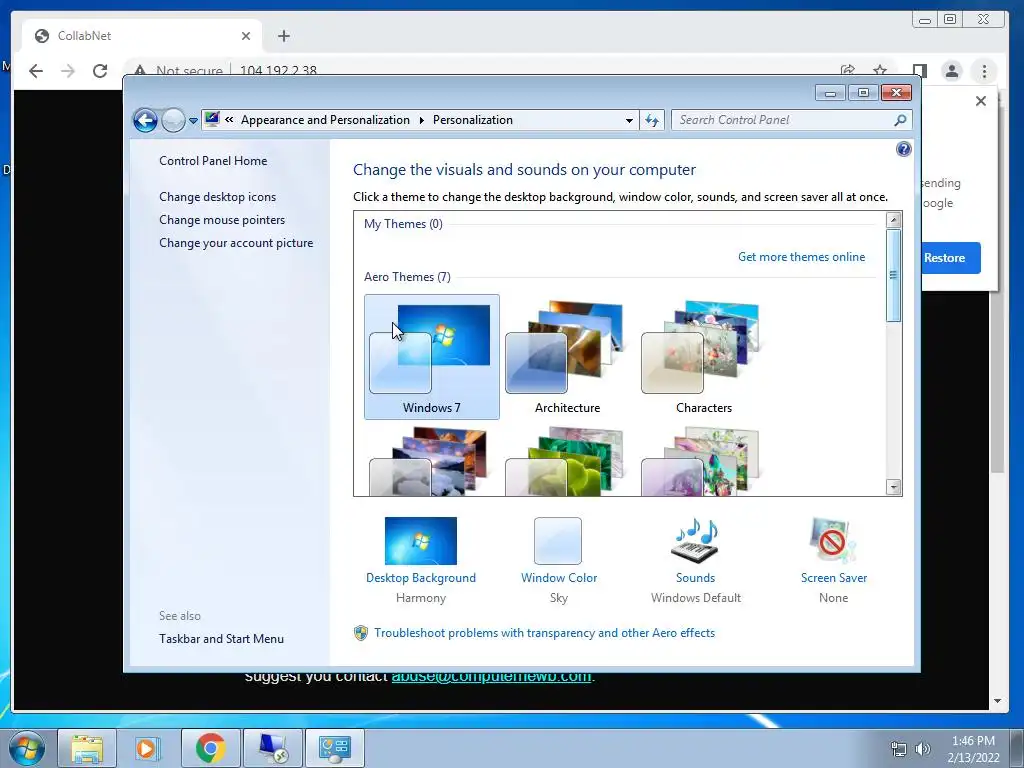The image size is (1024, 768).
Task: Click Chrome side panel icon
Action: tap(920, 71)
